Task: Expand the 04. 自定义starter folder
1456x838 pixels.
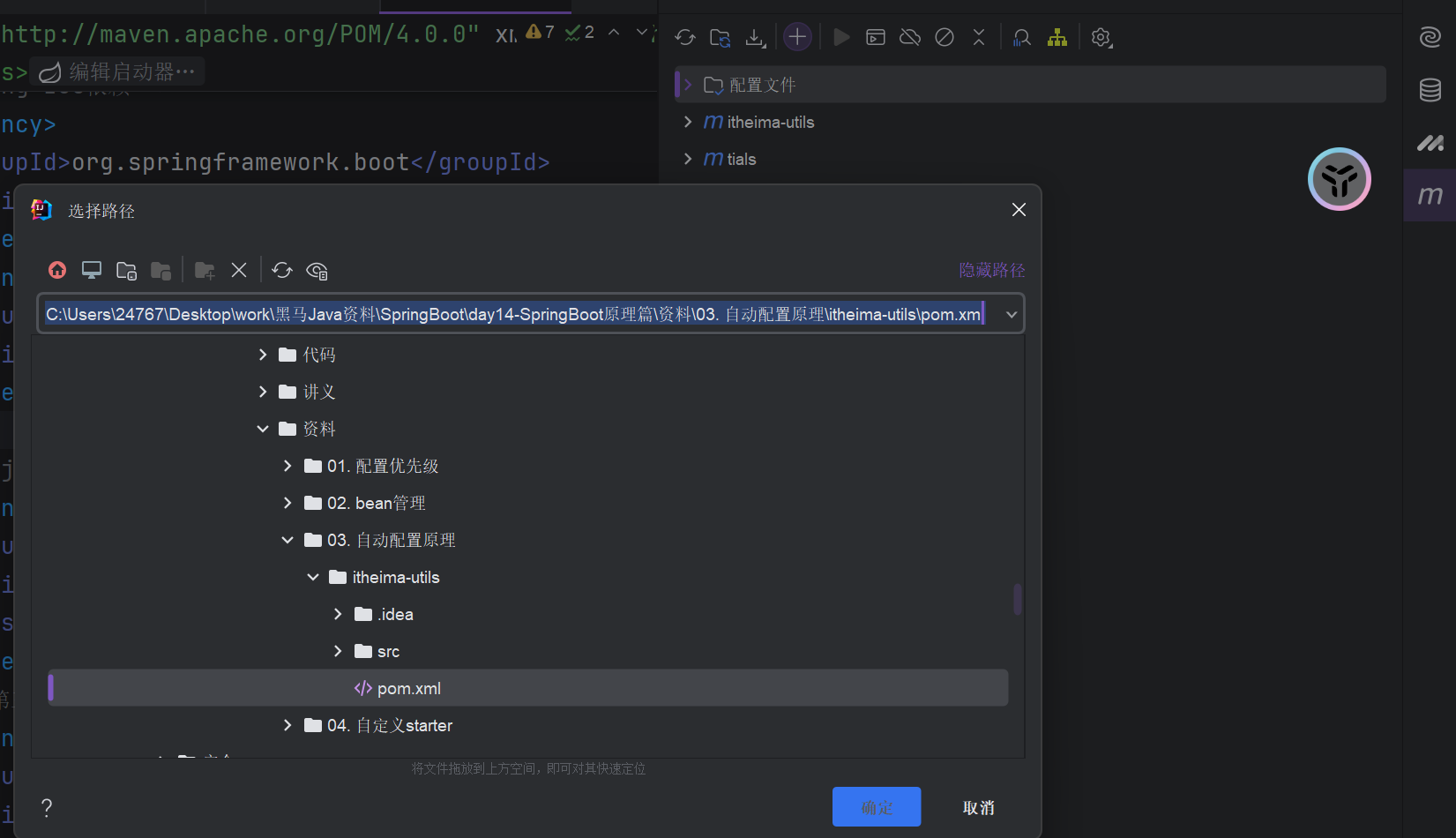Action: 287,725
